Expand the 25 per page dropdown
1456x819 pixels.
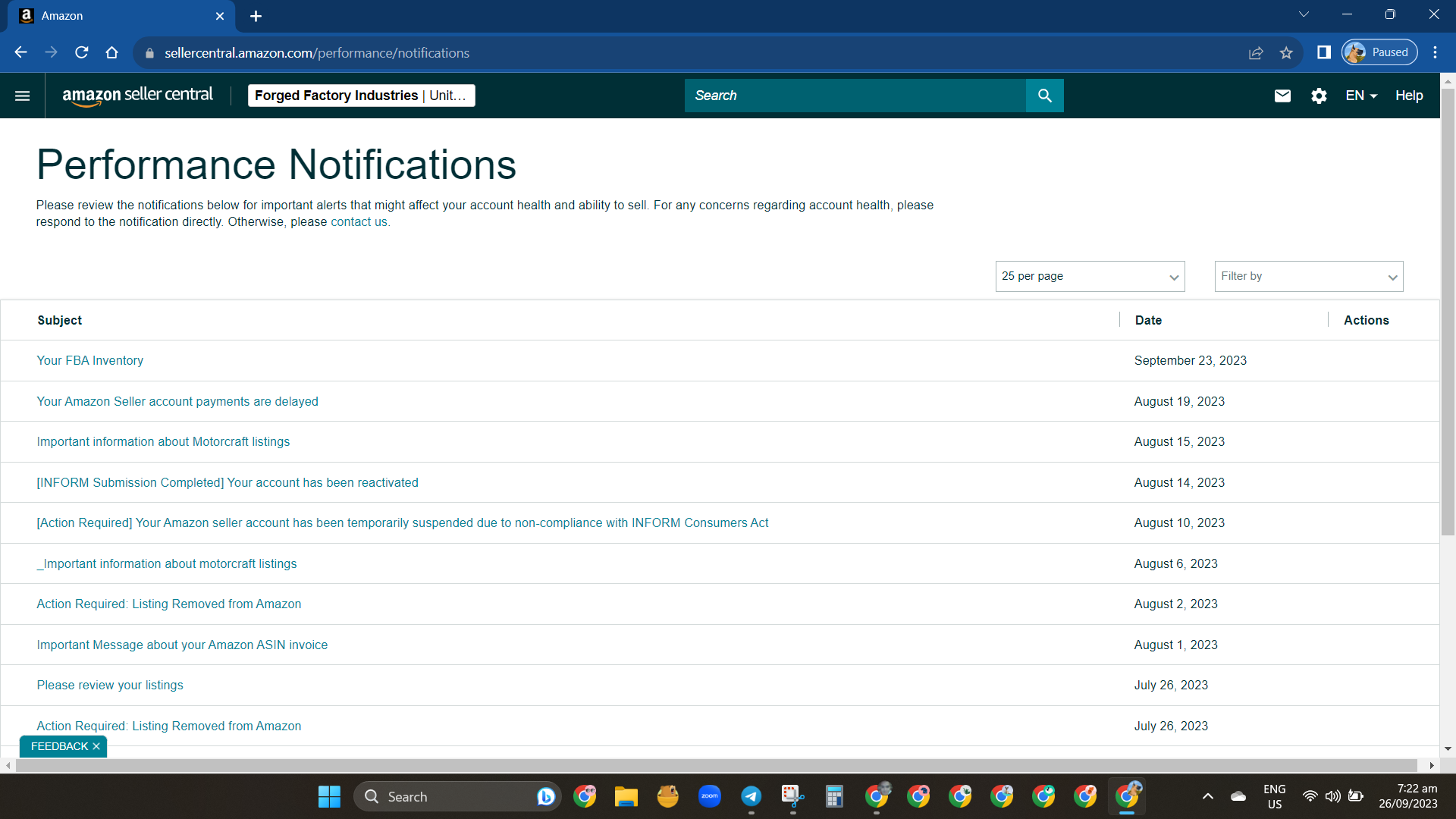point(1090,276)
